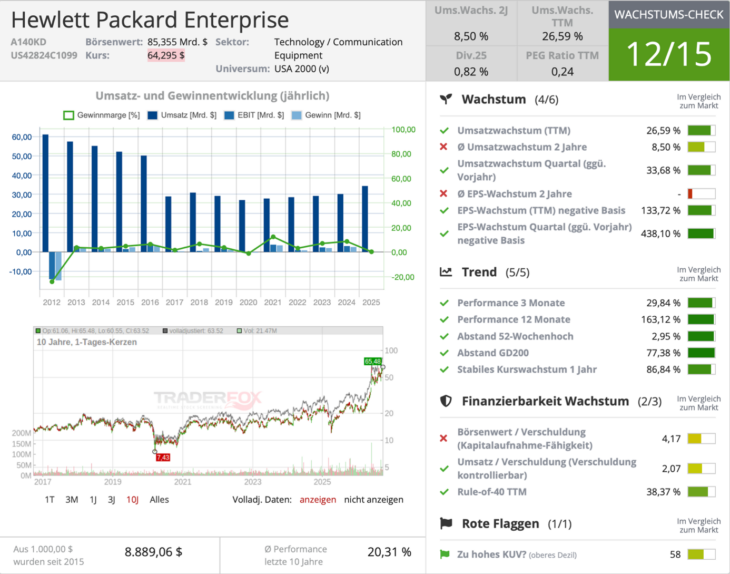Click the Div.25 value 0,82 %
The image size is (730, 574).
[471, 72]
